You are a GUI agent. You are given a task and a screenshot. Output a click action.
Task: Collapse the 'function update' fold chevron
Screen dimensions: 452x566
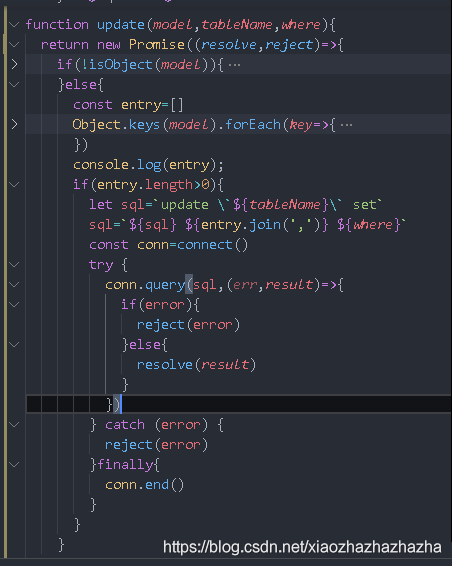pyautogui.click(x=14, y=25)
